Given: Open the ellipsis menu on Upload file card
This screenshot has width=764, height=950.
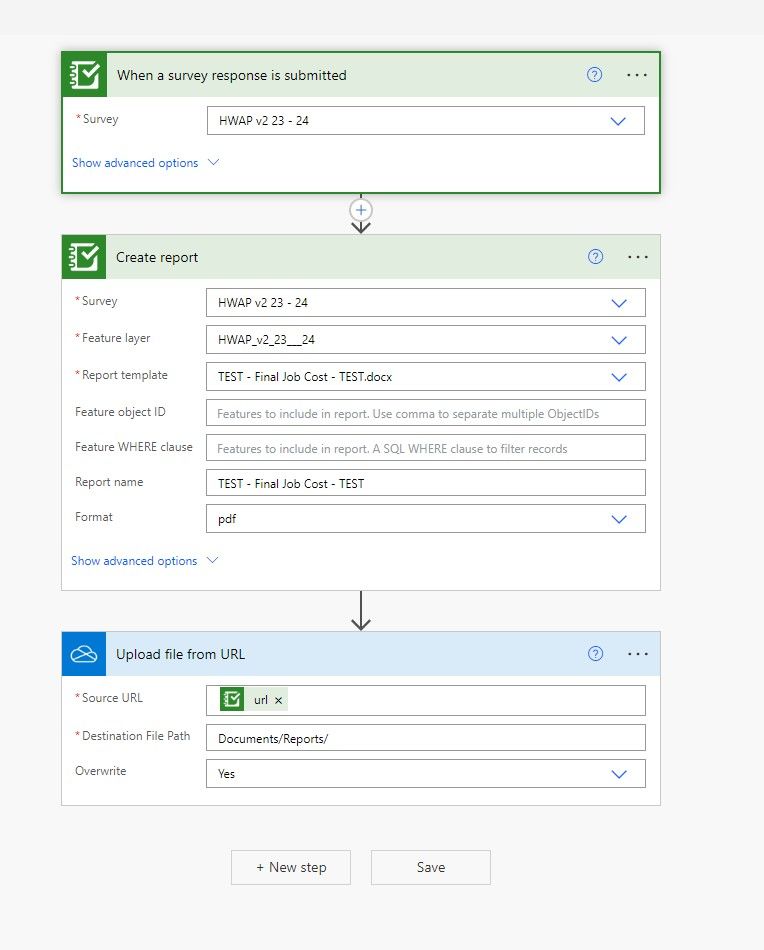Looking at the screenshot, I should [x=638, y=654].
